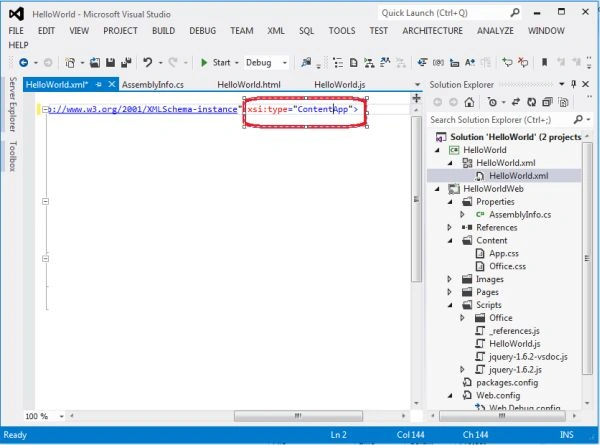Click the editor vertical scrollbar thumb
This screenshot has height=445, width=600.
point(416,199)
